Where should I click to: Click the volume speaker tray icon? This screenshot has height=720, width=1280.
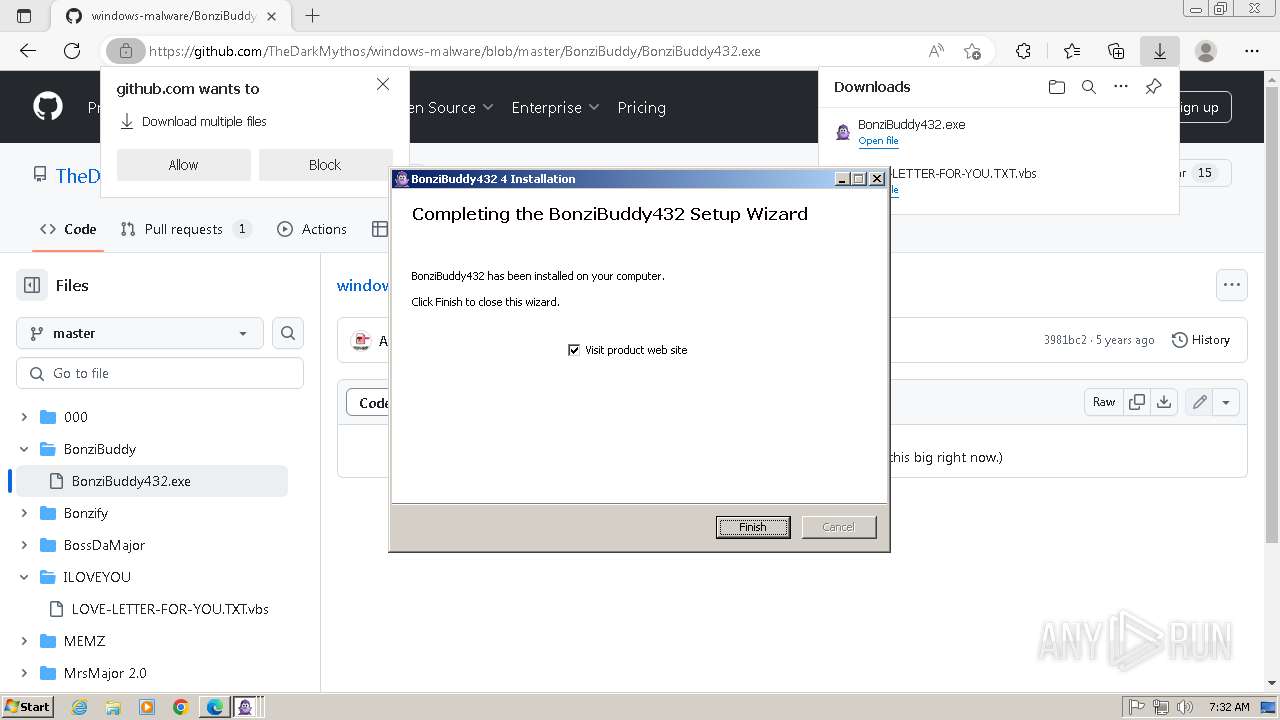pos(1185,707)
